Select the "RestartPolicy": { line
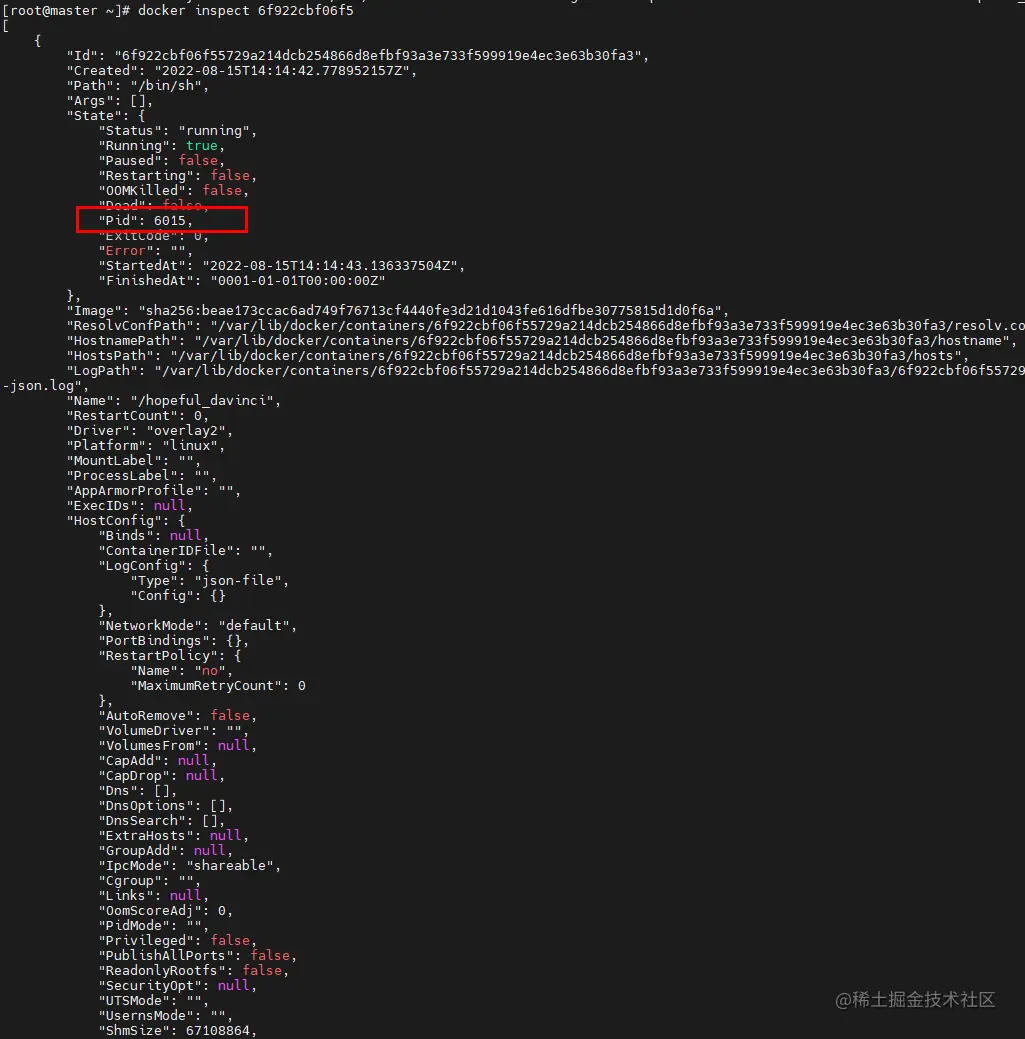Screen dimensions: 1025x1039 (x=170, y=656)
